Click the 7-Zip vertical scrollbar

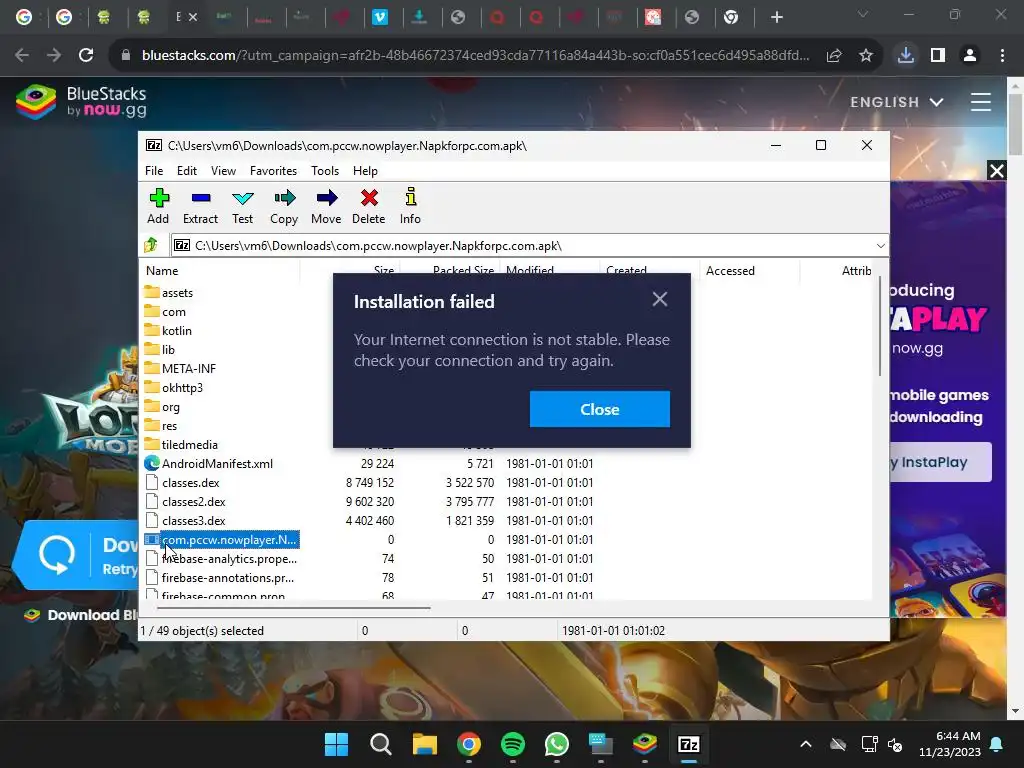pos(880,327)
